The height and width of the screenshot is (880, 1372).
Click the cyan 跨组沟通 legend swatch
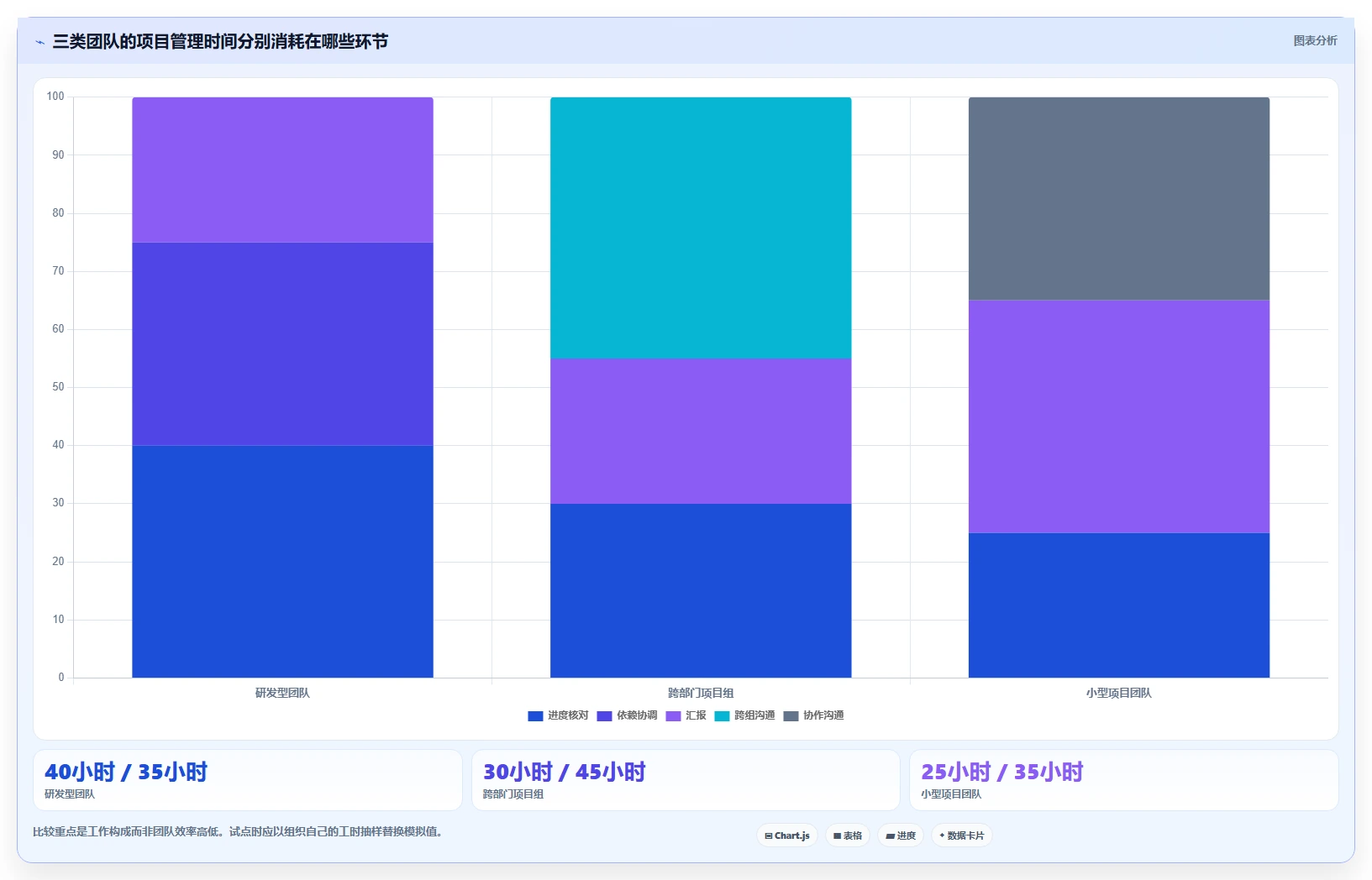pos(722,716)
